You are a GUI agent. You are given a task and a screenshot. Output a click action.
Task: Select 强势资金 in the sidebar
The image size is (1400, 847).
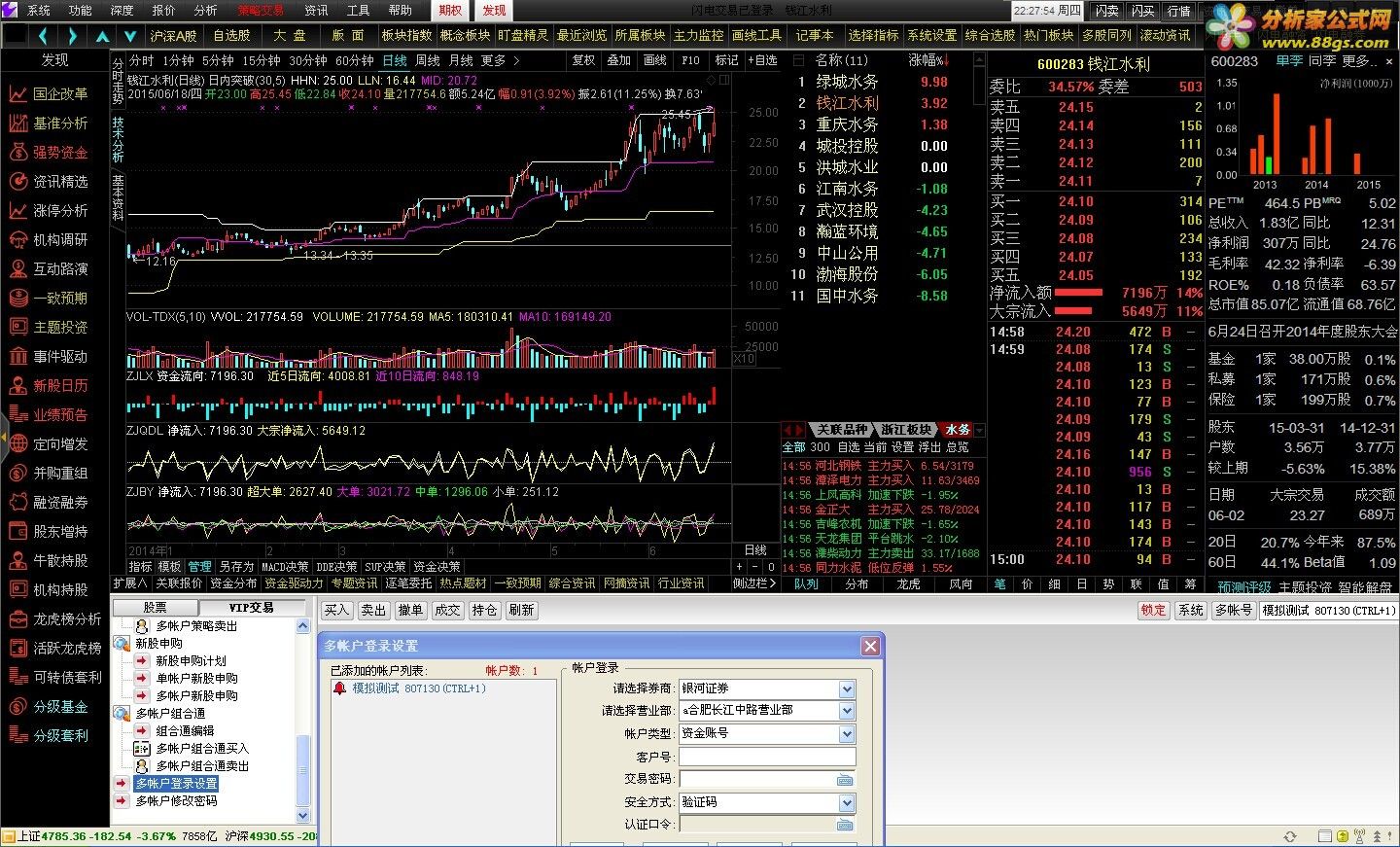(60, 153)
